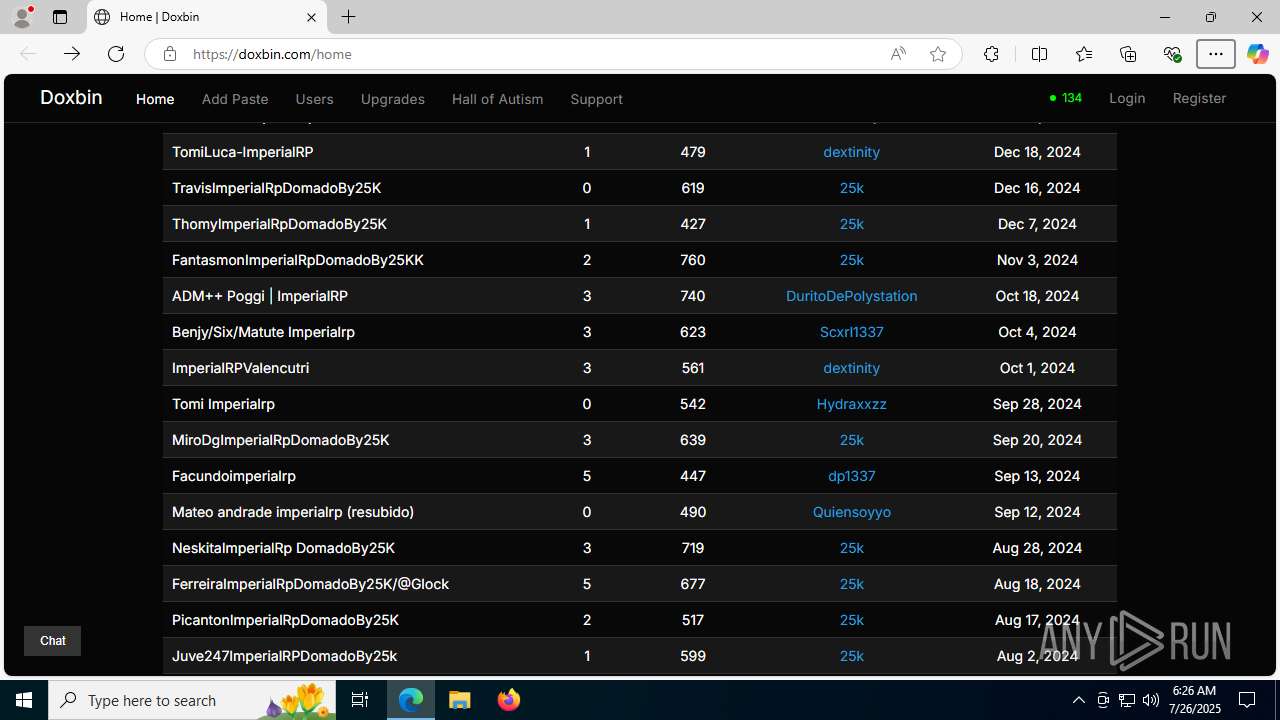Click the date Oct 18, 2024
The width and height of the screenshot is (1280, 720).
coord(1037,296)
